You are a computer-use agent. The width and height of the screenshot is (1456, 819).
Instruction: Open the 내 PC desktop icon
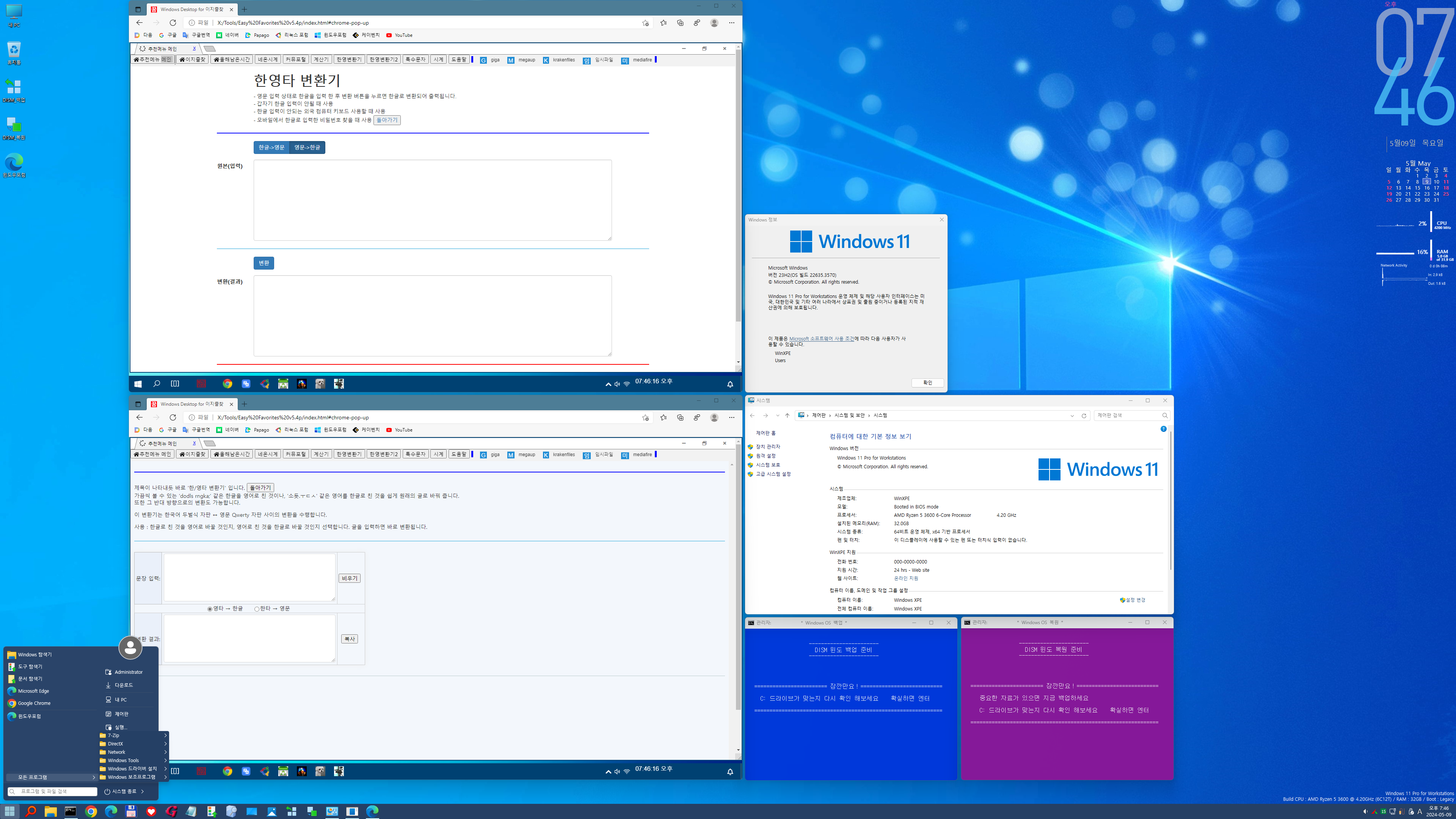click(x=14, y=16)
